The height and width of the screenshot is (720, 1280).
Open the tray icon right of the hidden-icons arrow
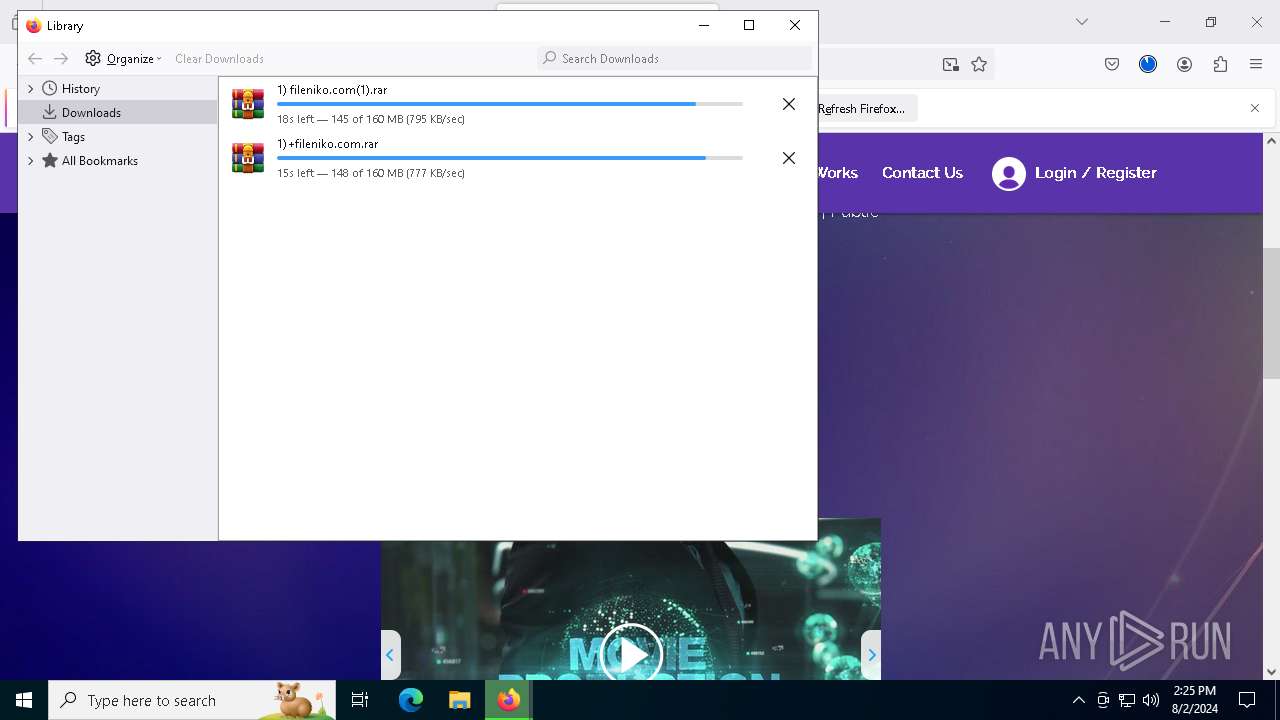pos(1103,700)
